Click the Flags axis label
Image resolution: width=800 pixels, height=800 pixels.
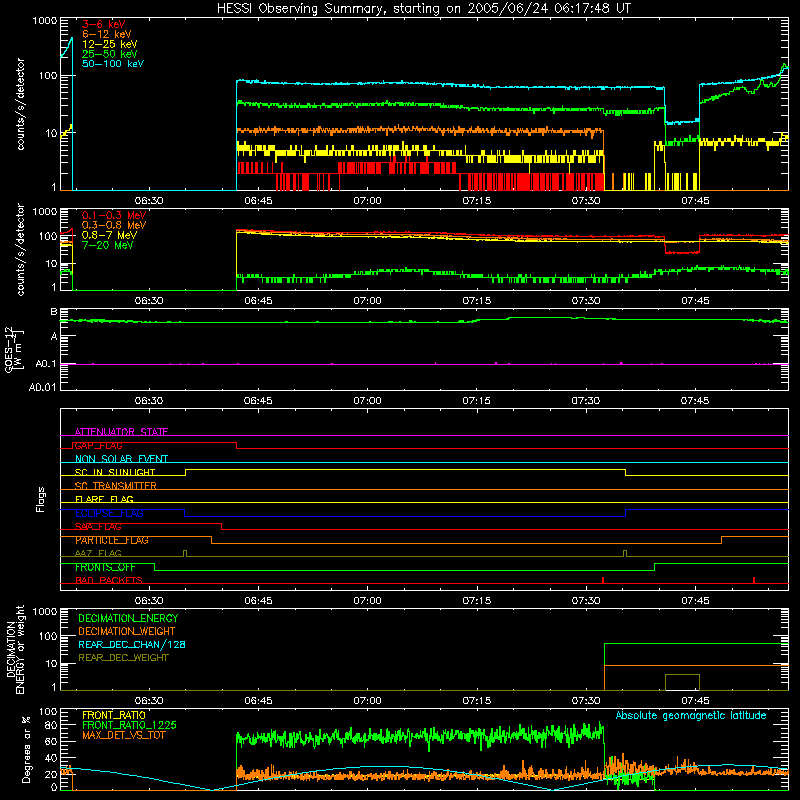point(40,499)
